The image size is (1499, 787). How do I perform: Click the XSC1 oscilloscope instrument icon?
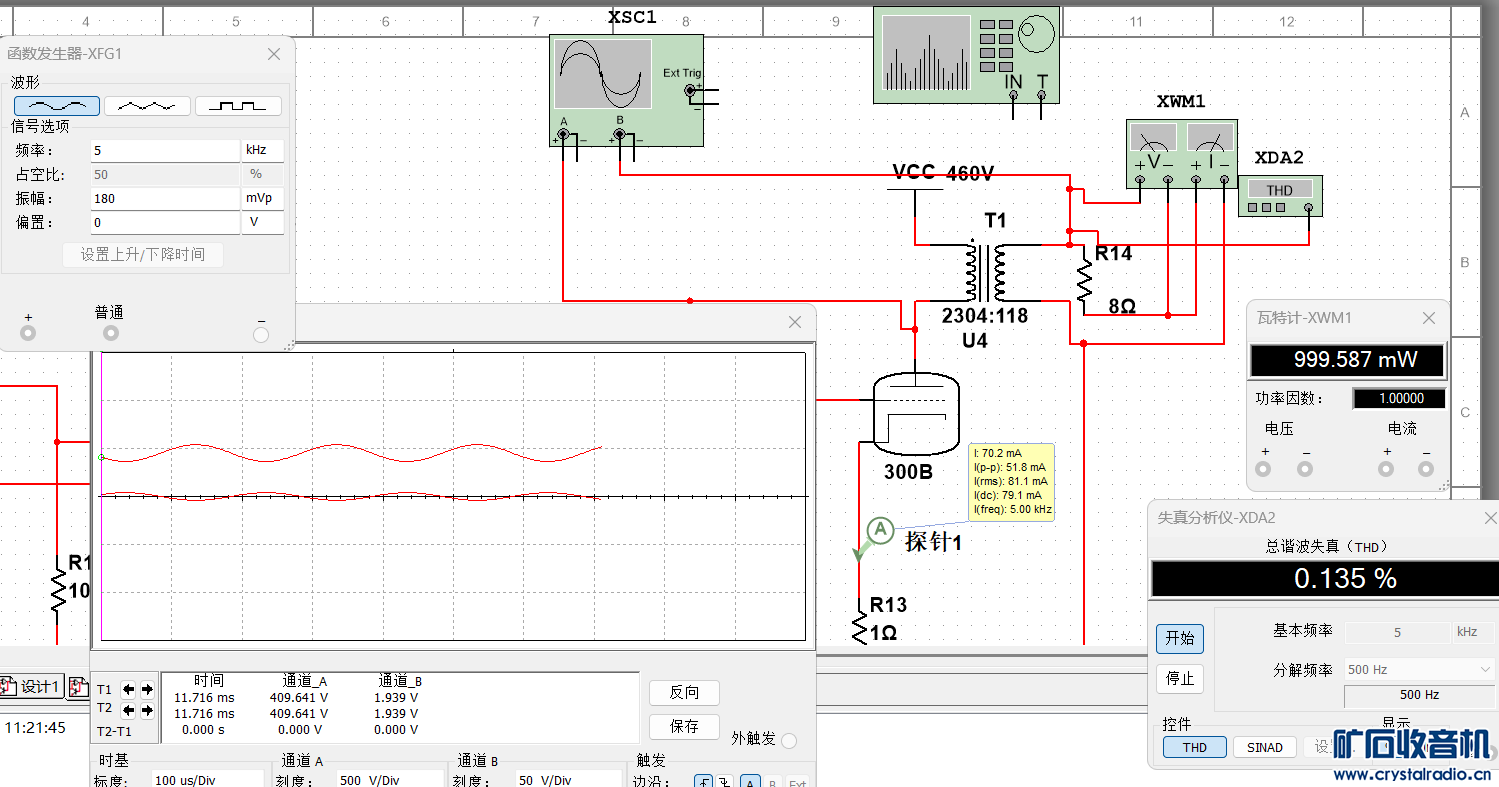[x=626, y=90]
